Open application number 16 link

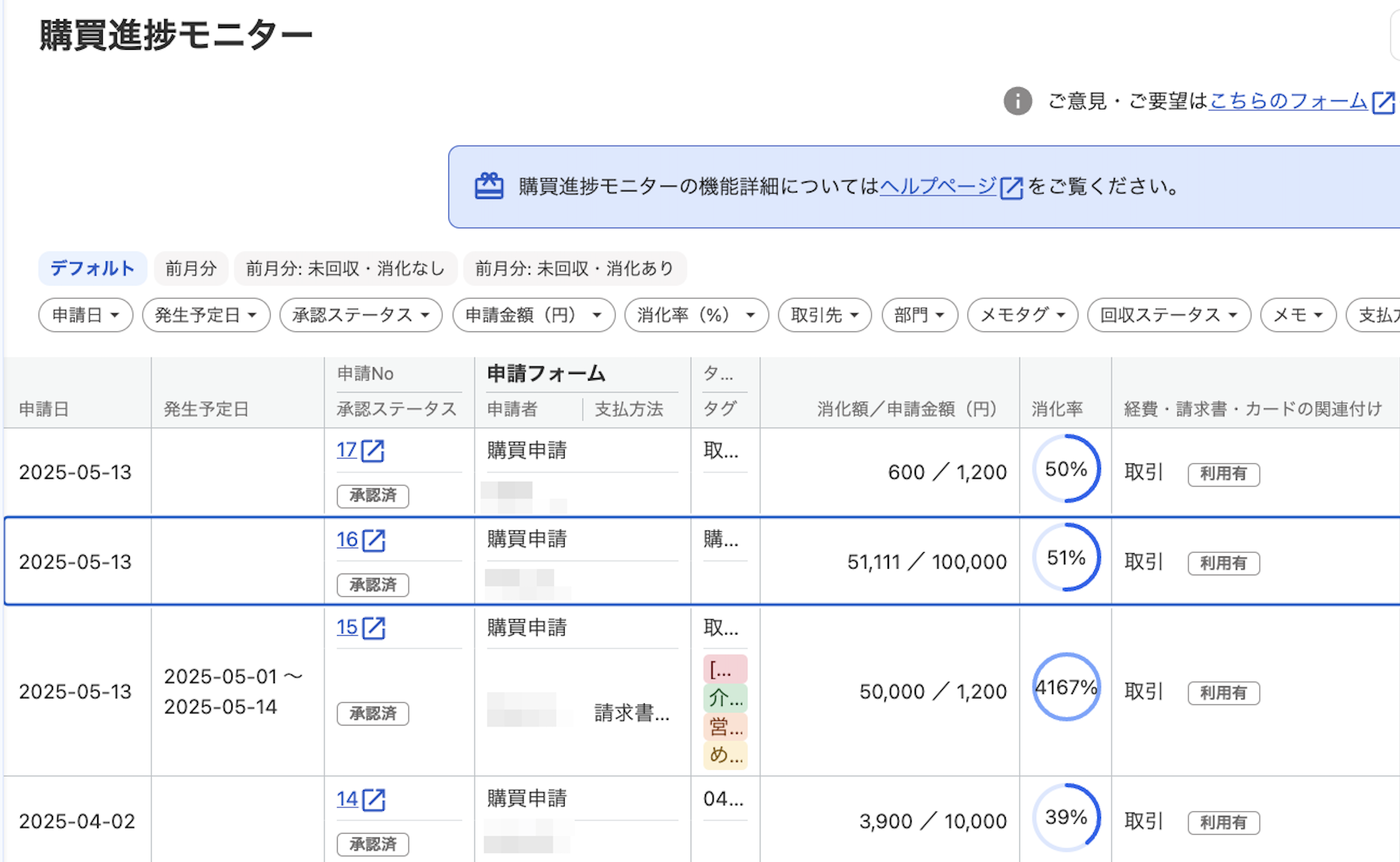[x=347, y=540]
